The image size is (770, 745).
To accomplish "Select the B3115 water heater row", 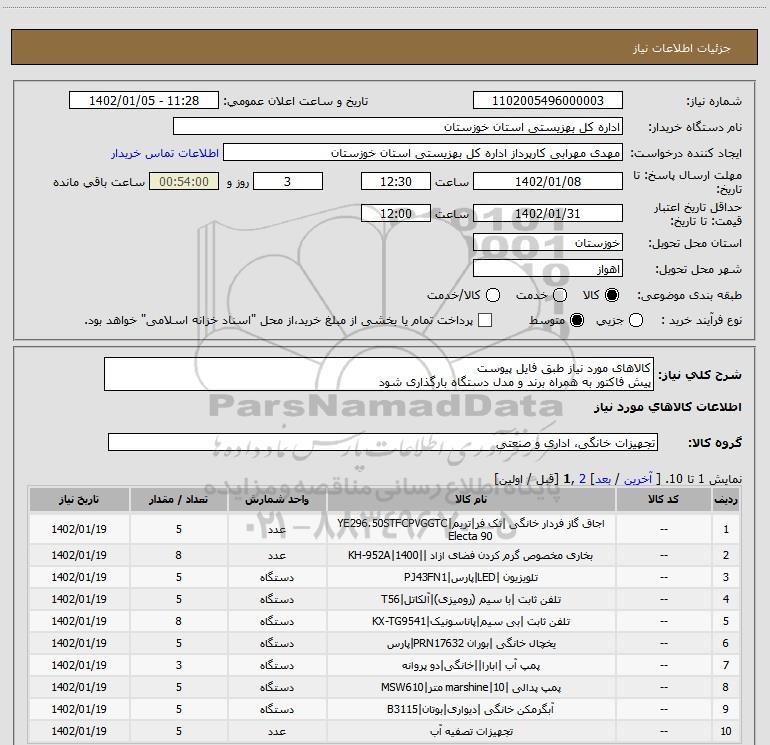I will click(x=385, y=709).
